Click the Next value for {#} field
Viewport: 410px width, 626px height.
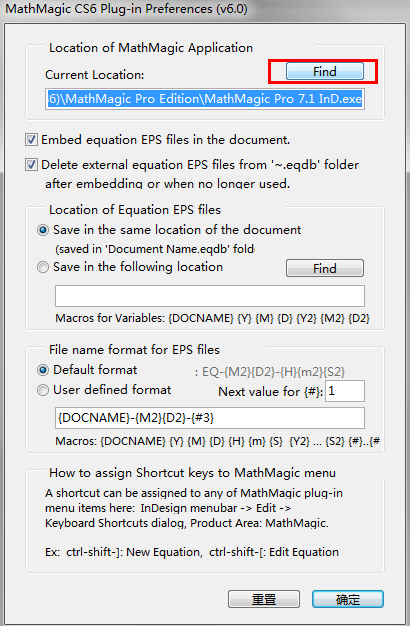click(345, 391)
